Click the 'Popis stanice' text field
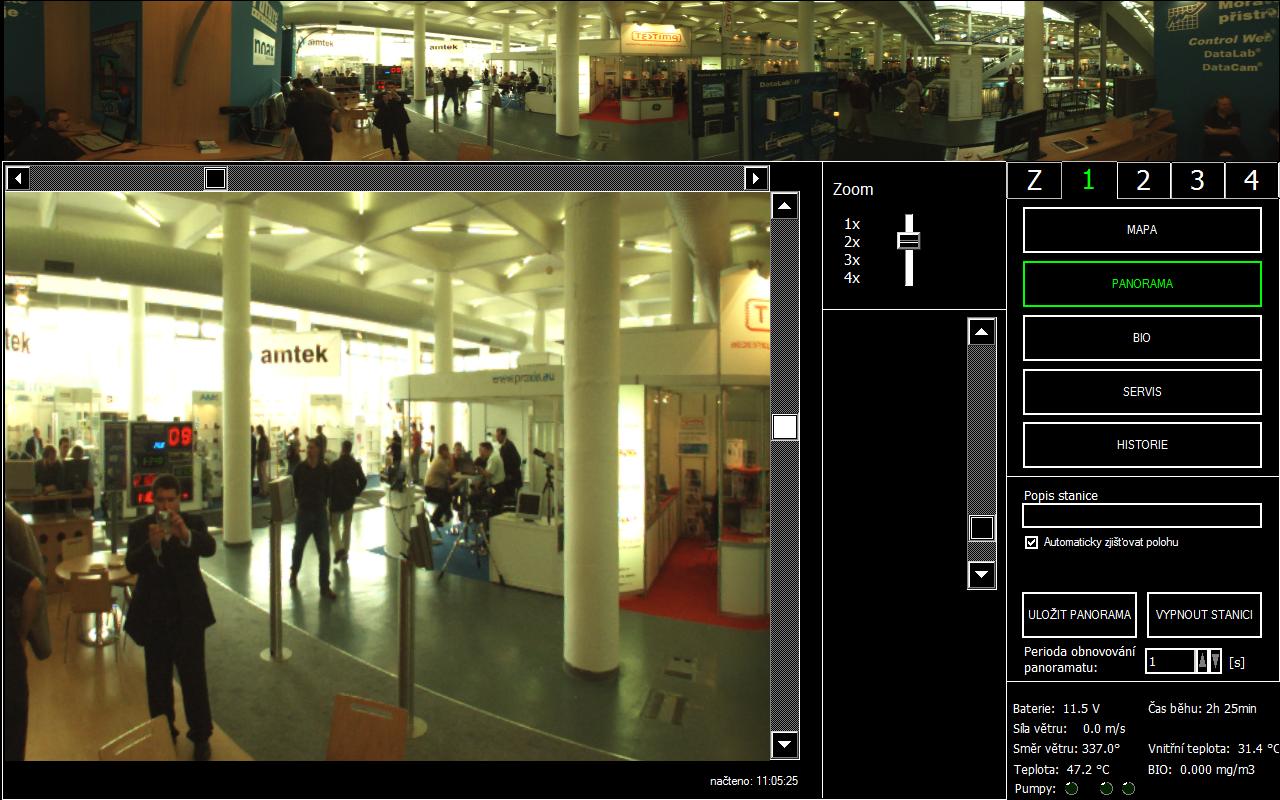This screenshot has width=1280, height=800. (x=1142, y=515)
